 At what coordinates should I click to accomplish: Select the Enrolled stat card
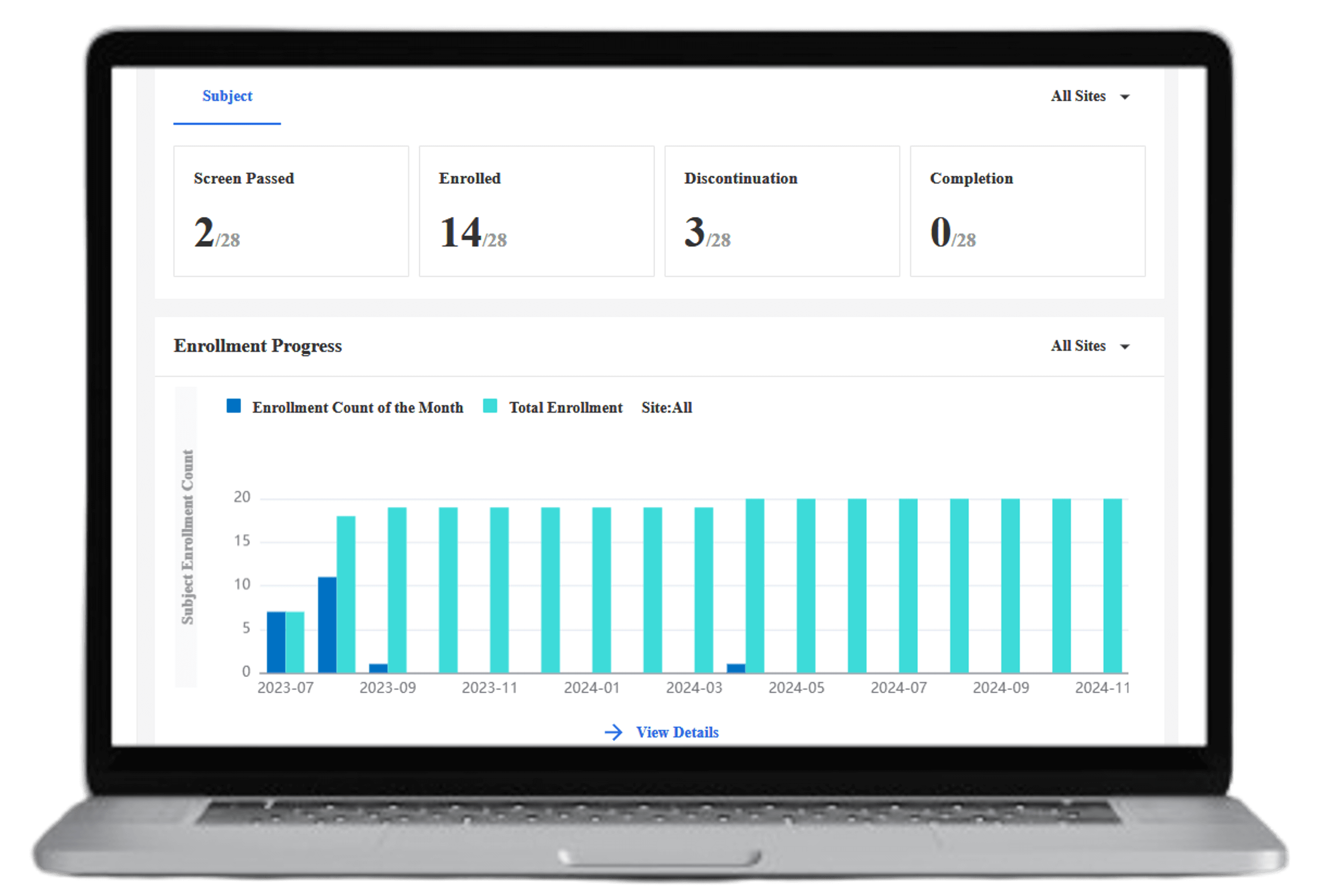point(537,211)
